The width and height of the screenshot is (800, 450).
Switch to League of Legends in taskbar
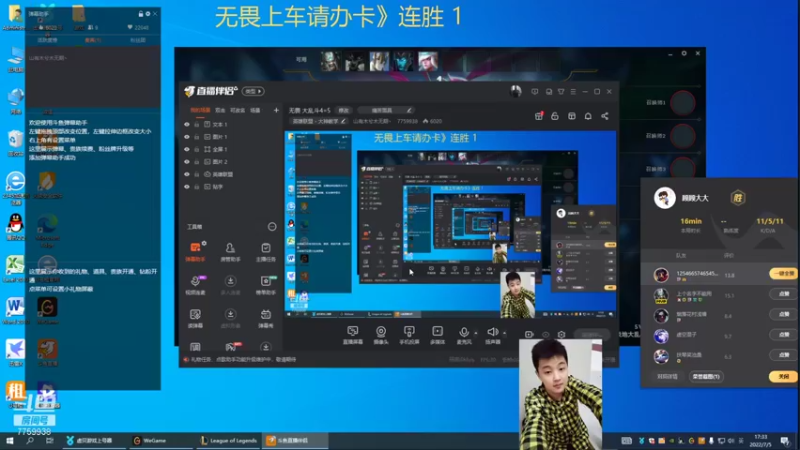pos(228,440)
